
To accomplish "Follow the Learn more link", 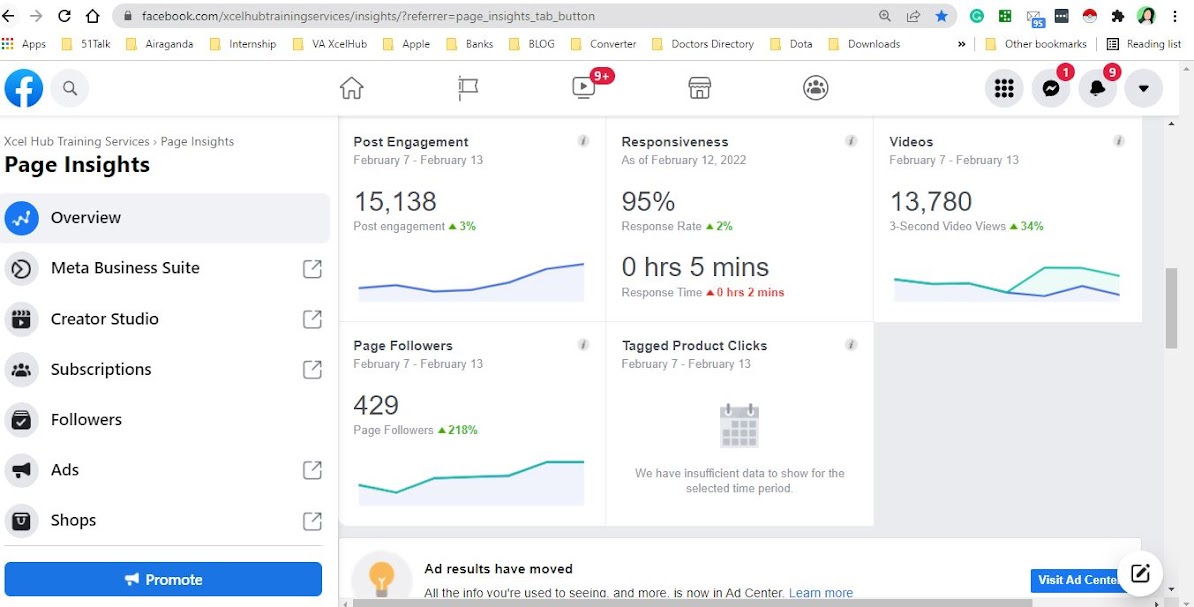I will pyautogui.click(x=821, y=593).
